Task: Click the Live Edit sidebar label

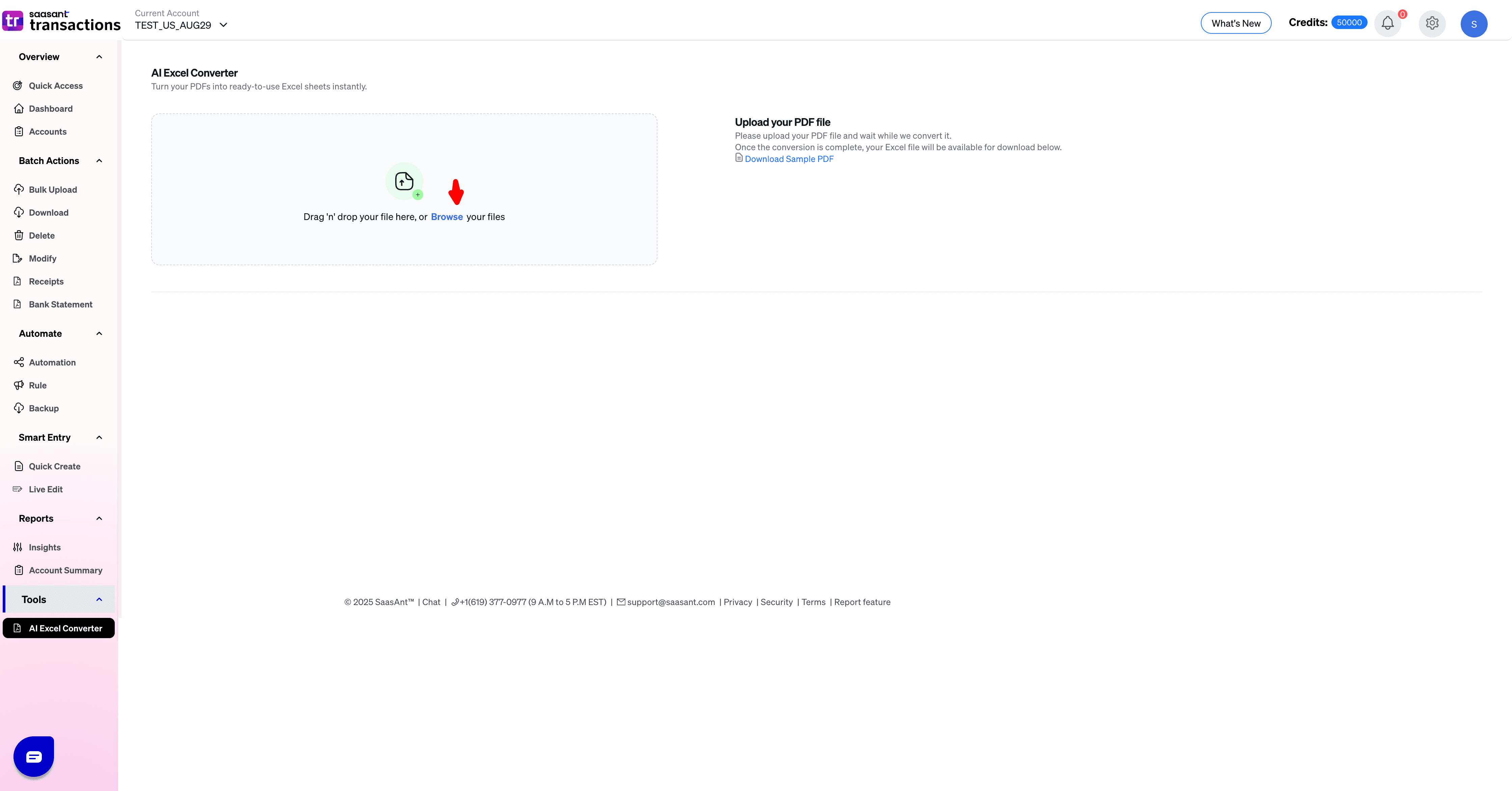Action: point(46,489)
